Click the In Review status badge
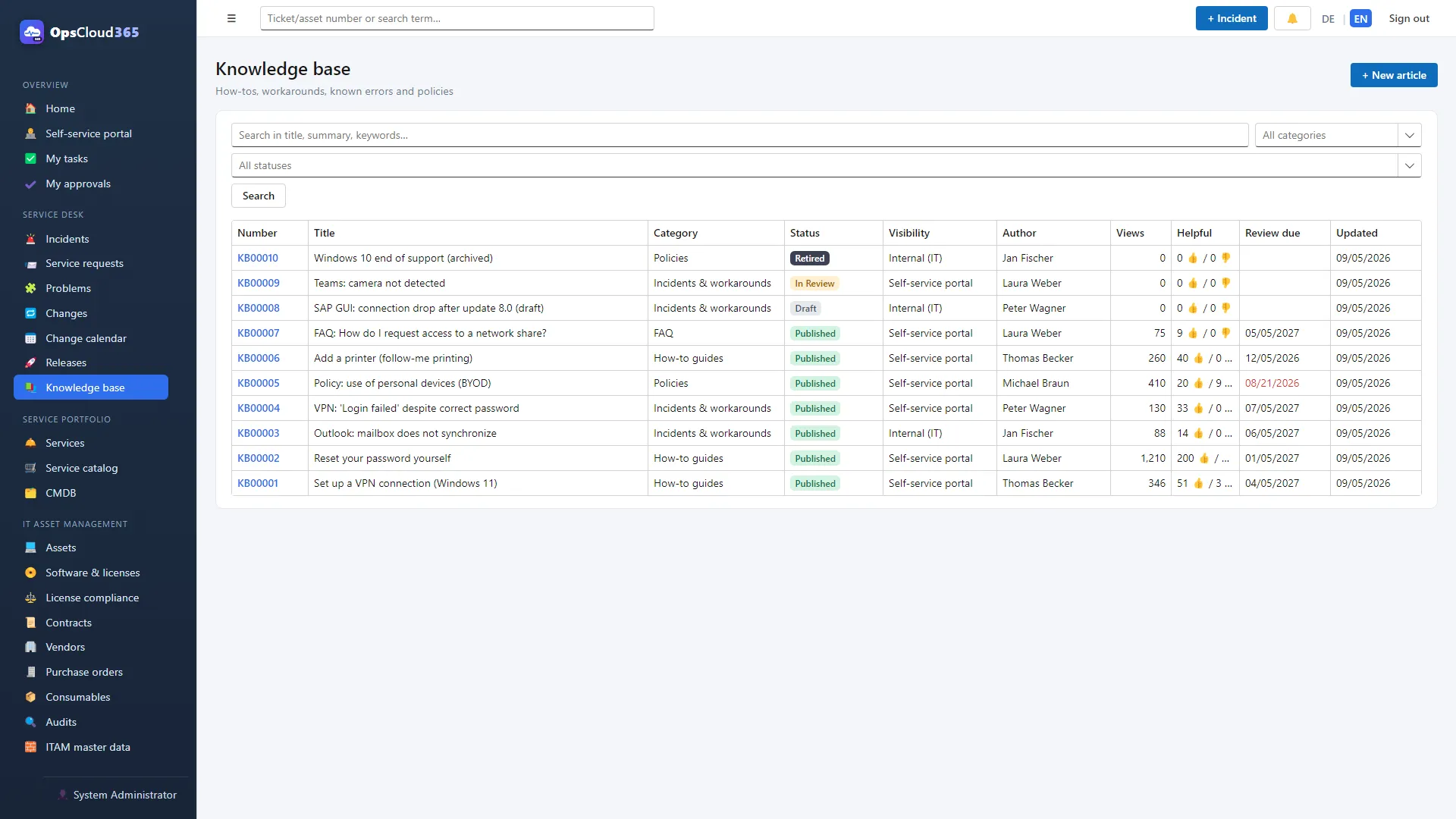 tap(814, 283)
